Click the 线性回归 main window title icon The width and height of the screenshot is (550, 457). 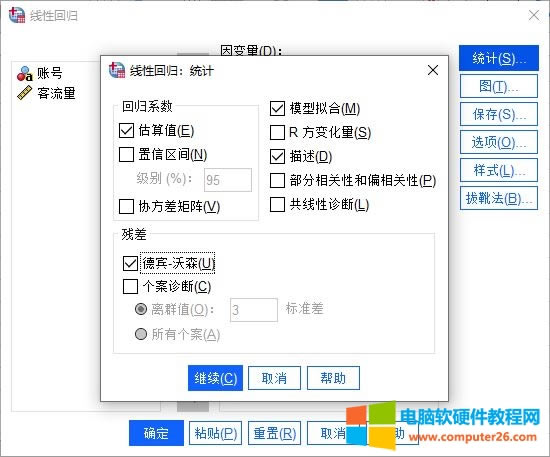pyautogui.click(x=17, y=15)
